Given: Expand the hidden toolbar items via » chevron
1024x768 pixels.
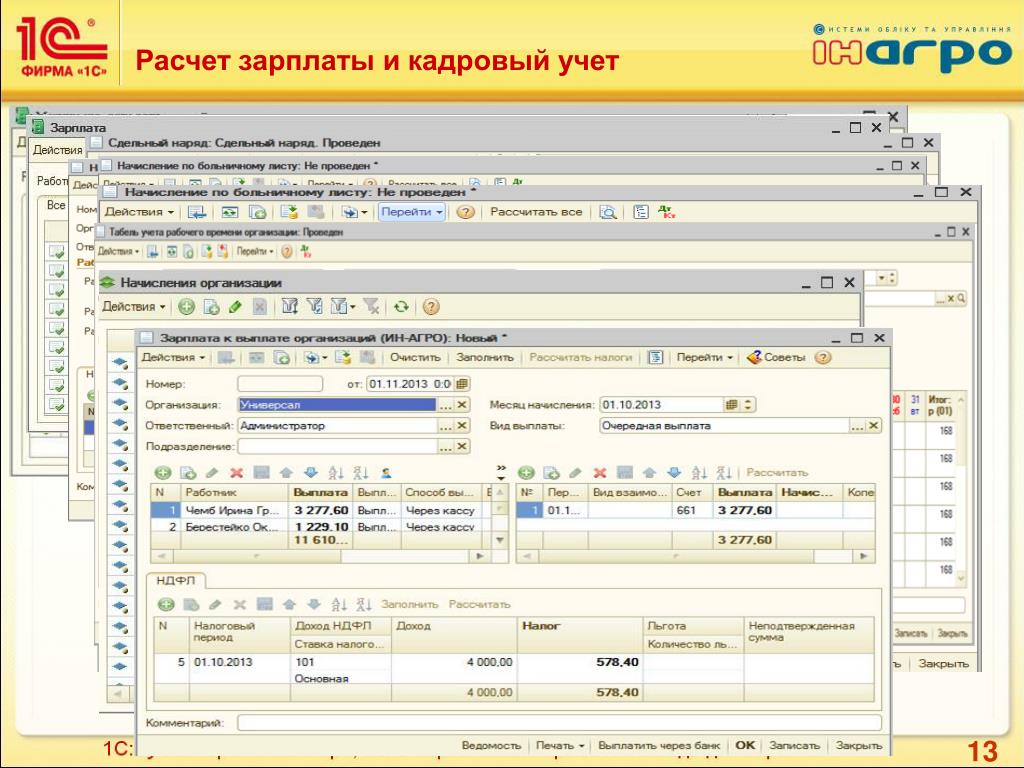Looking at the screenshot, I should [501, 472].
